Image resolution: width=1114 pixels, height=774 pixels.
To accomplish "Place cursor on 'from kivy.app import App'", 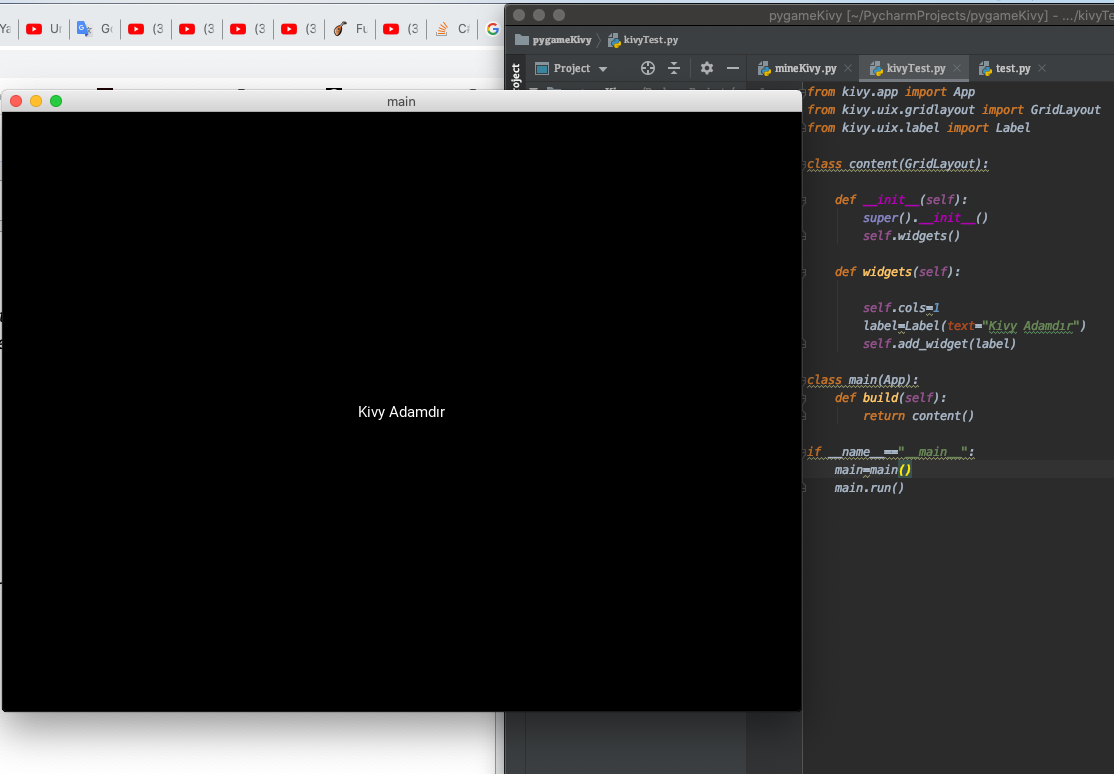I will click(891, 92).
